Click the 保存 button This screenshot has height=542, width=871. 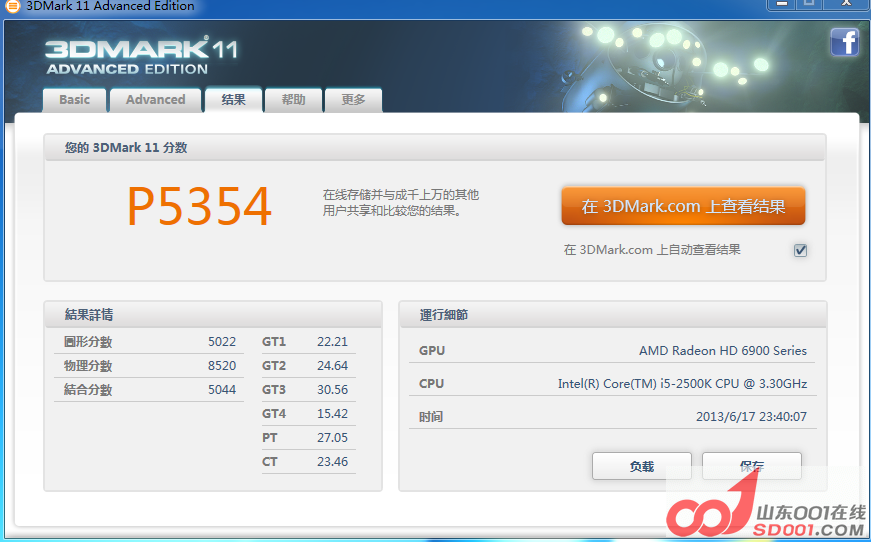752,466
